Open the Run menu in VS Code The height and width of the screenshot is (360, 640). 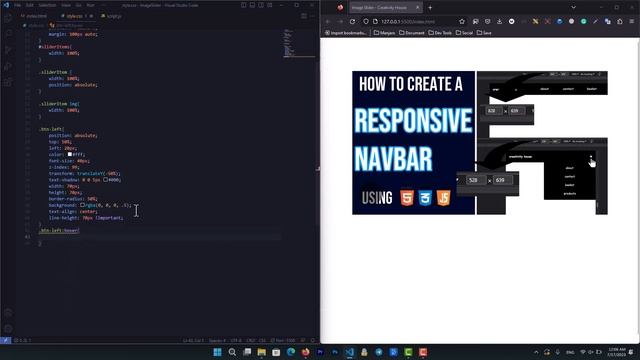pyautogui.click(x=90, y=5)
